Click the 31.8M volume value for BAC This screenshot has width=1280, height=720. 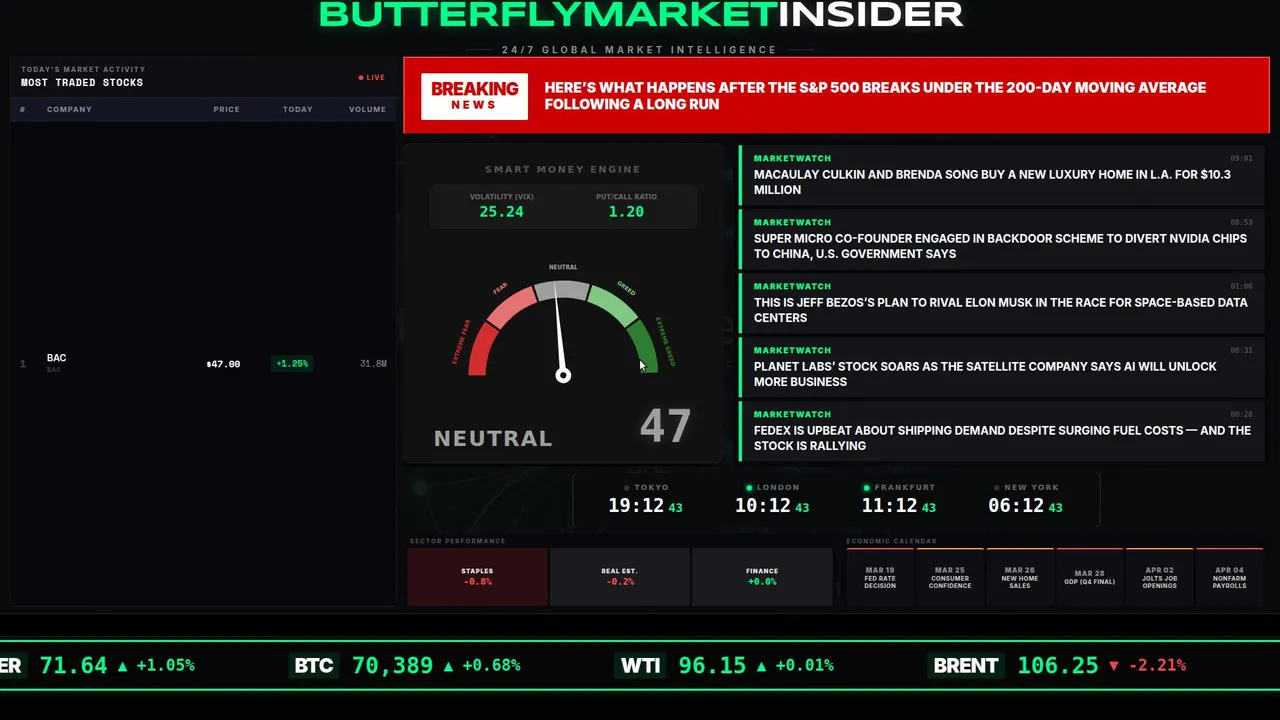click(x=373, y=364)
